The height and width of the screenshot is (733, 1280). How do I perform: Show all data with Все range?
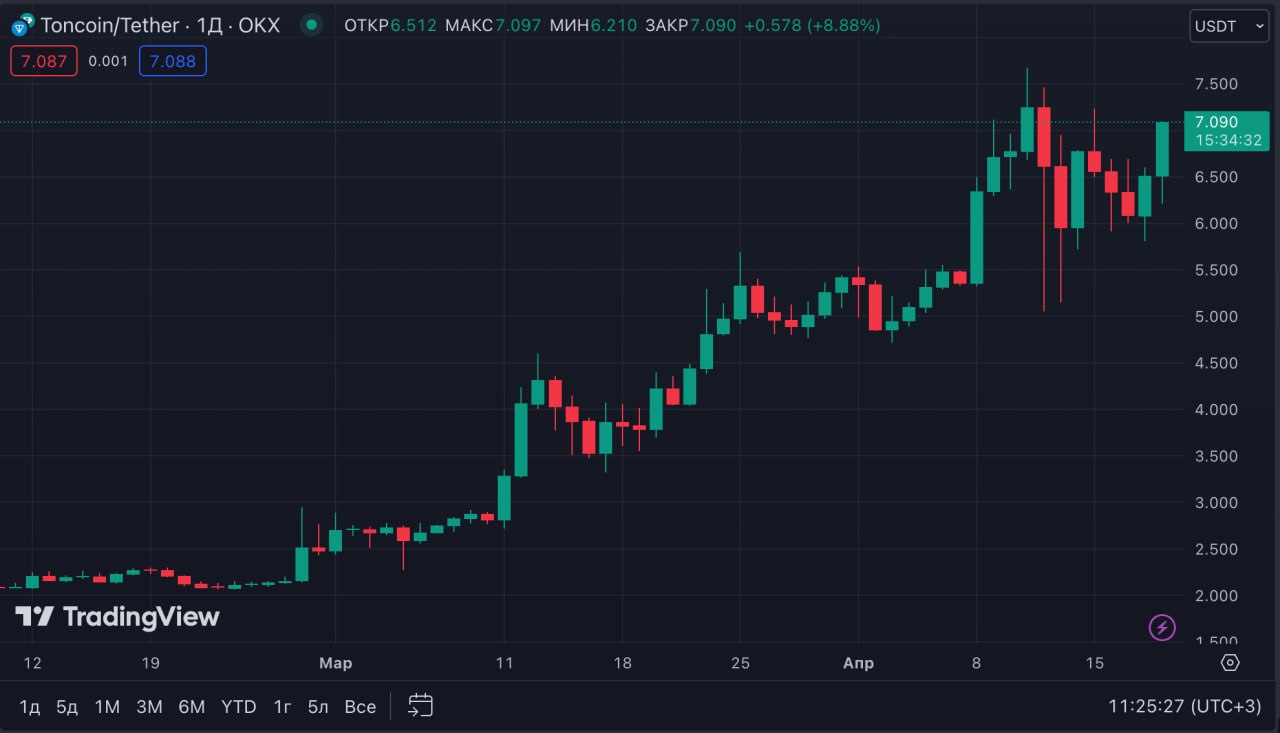click(360, 707)
